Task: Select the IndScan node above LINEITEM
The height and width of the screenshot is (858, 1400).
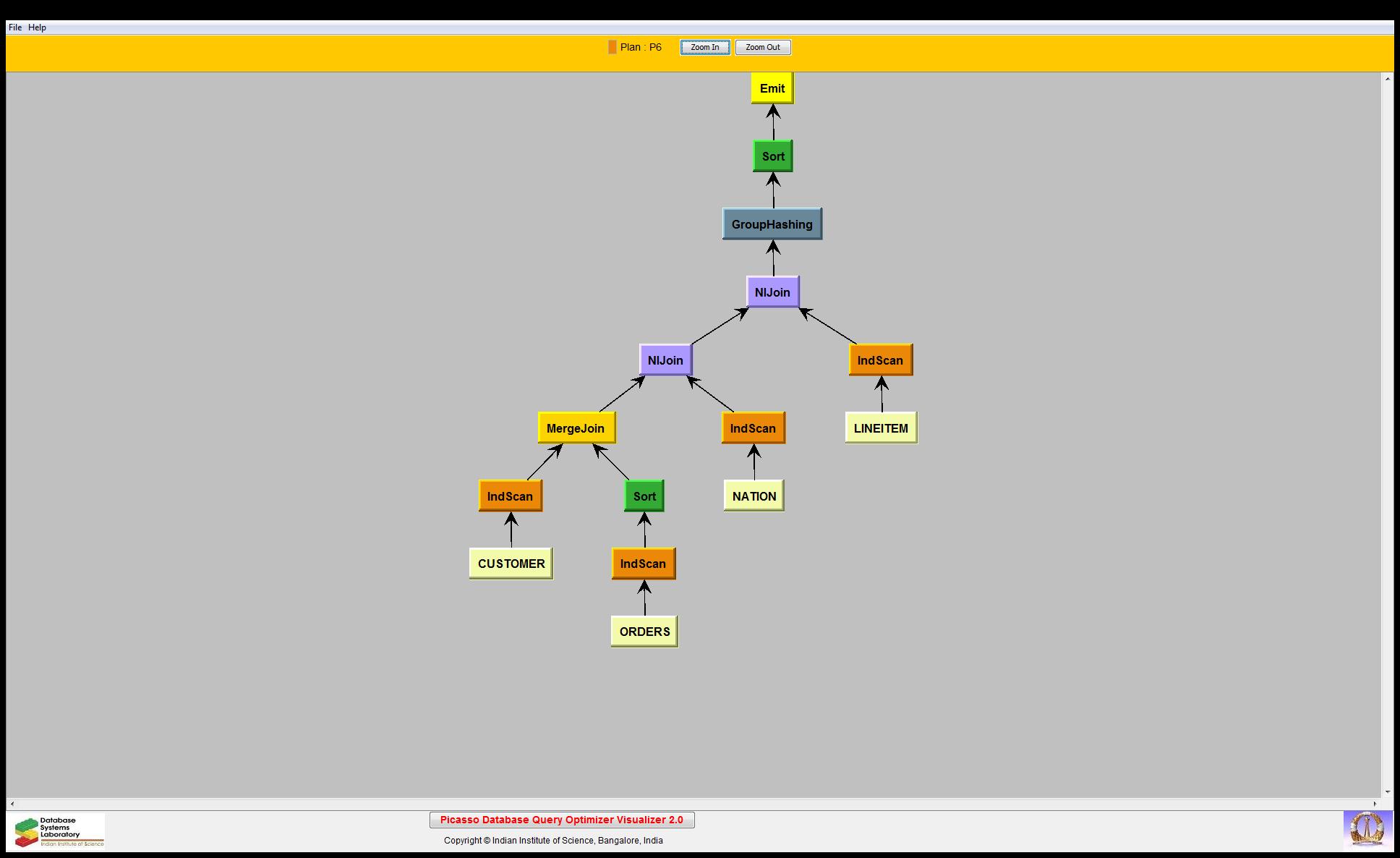Action: pyautogui.click(x=880, y=360)
